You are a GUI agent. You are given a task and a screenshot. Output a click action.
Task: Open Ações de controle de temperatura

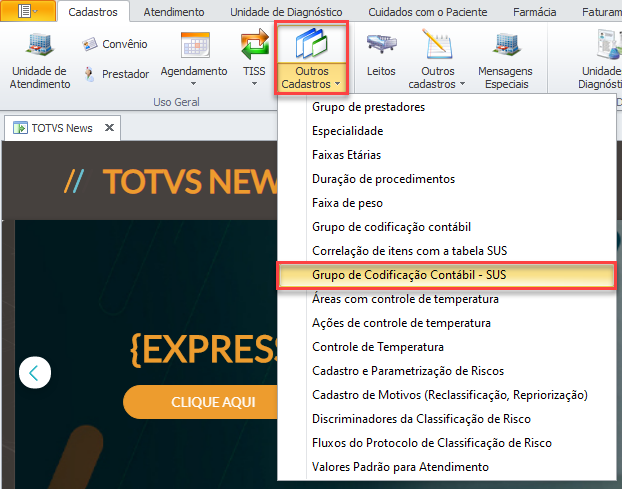[447, 323]
